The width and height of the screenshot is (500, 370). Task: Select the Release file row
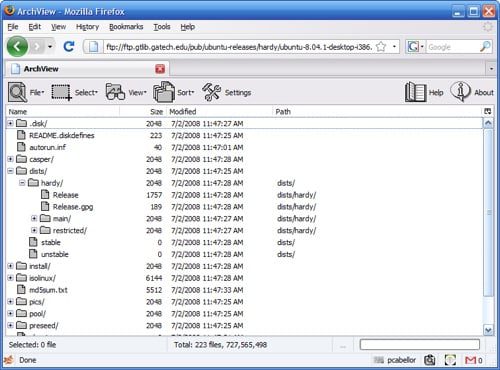(x=244, y=195)
